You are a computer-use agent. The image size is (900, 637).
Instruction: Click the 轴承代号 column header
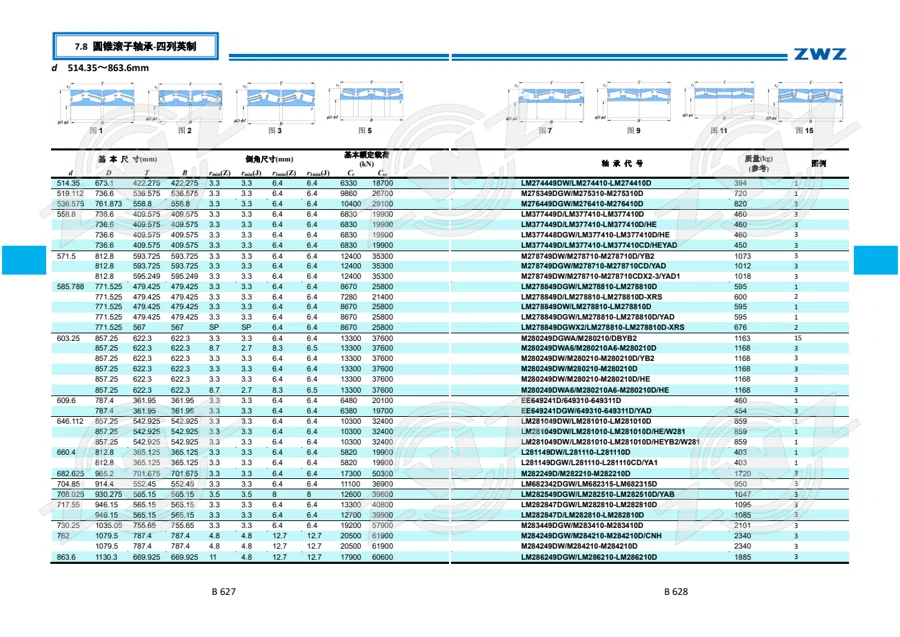pyautogui.click(x=622, y=164)
